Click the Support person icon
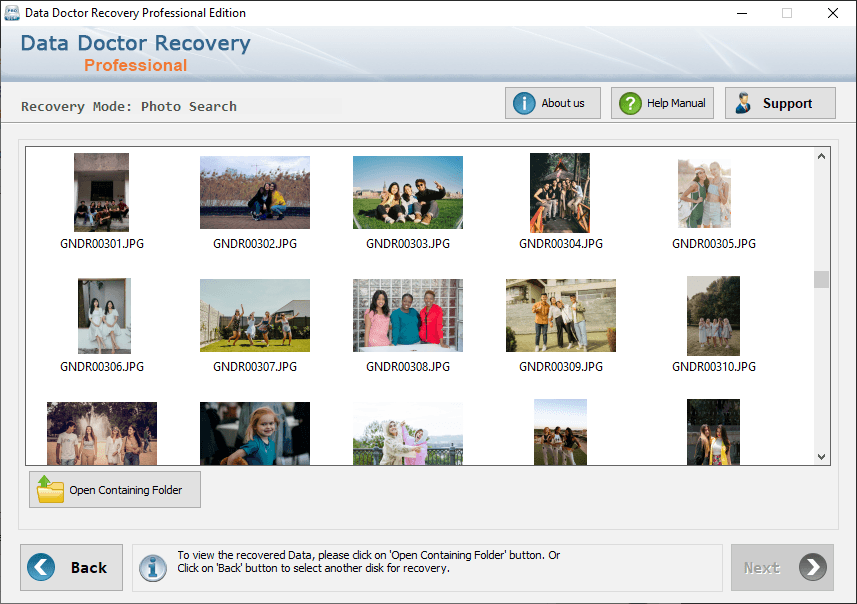Image resolution: width=857 pixels, height=604 pixels. pyautogui.click(x=743, y=103)
